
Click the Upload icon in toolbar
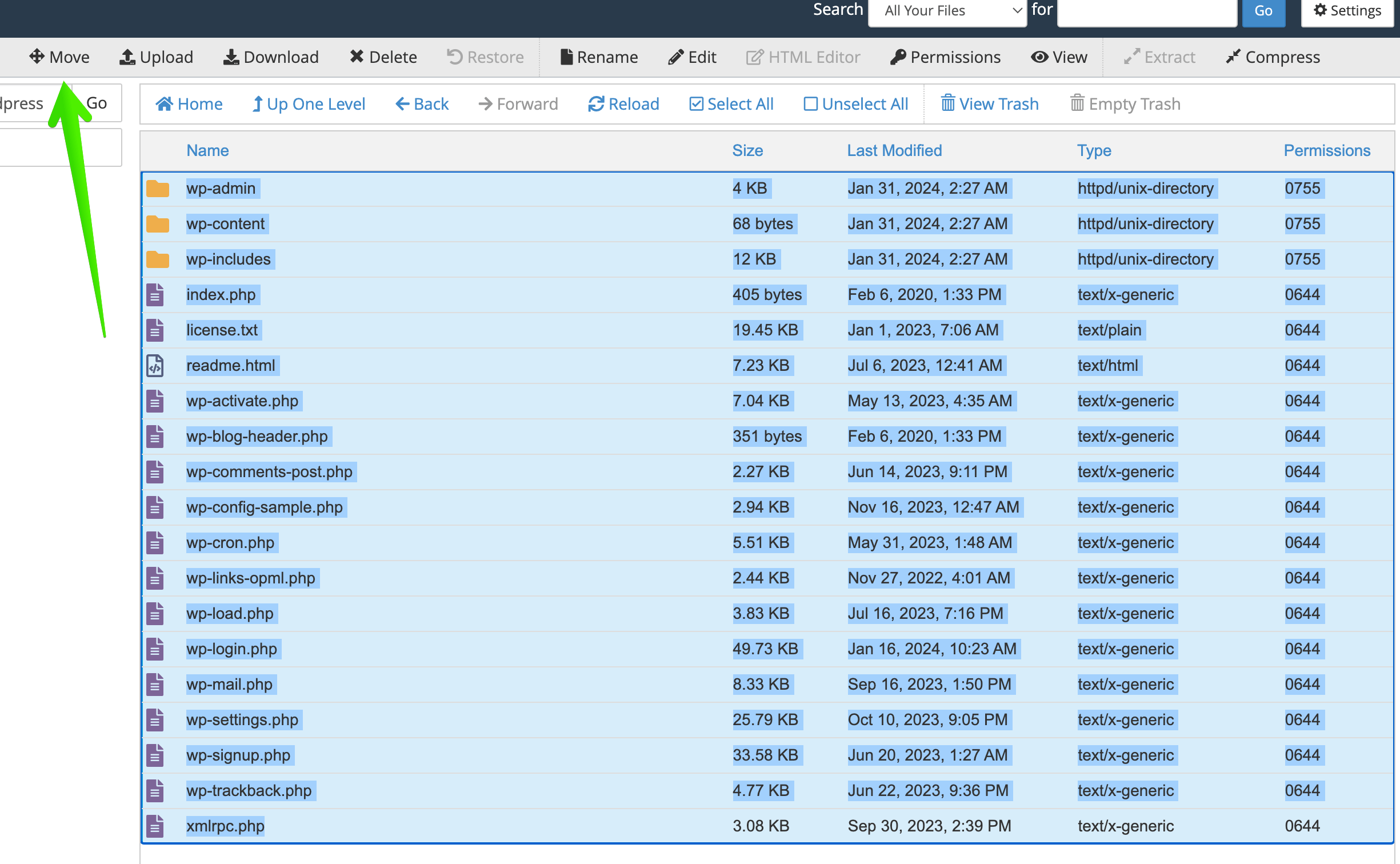point(156,57)
